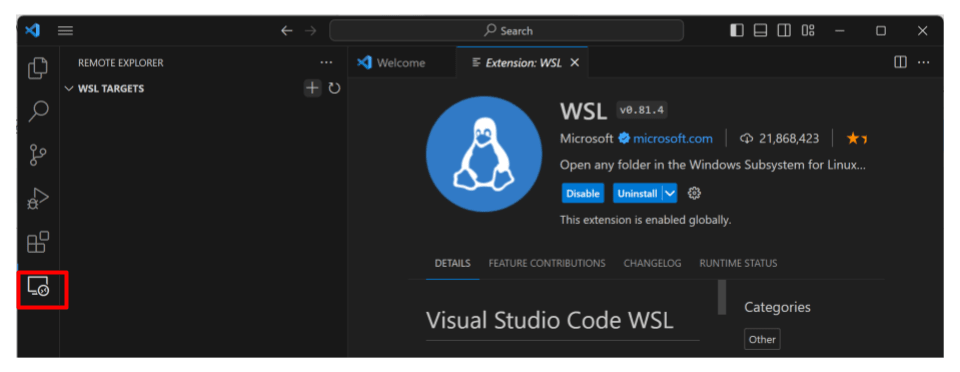This screenshot has height=372, width=960.
Task: Go back with the left arrow
Action: (x=287, y=31)
